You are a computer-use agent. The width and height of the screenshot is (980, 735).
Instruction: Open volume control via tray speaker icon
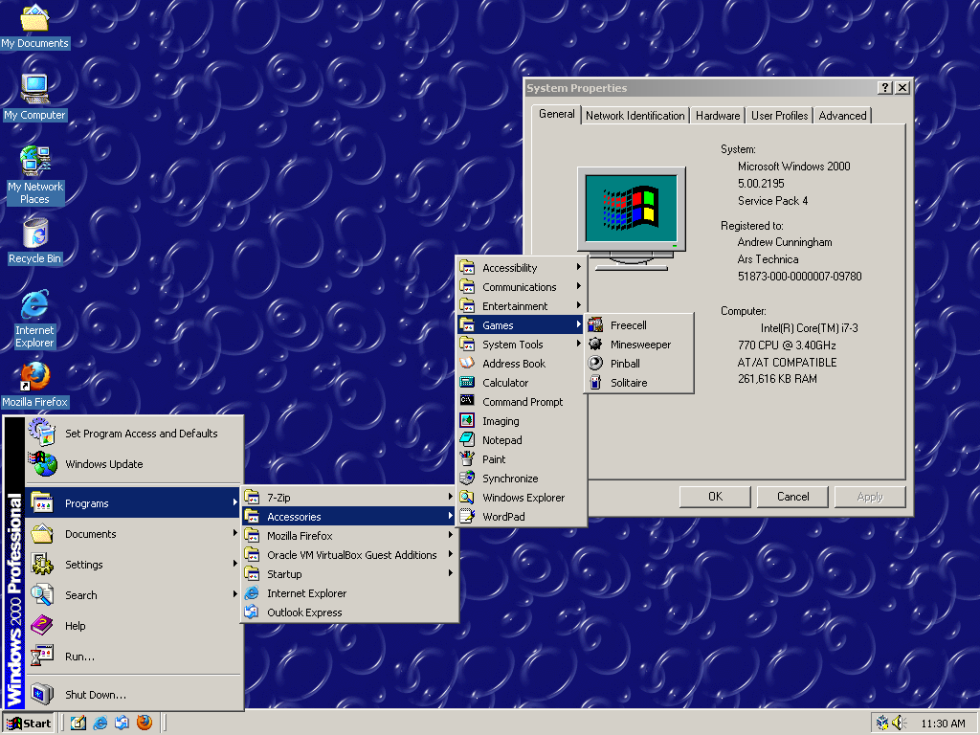(898, 722)
